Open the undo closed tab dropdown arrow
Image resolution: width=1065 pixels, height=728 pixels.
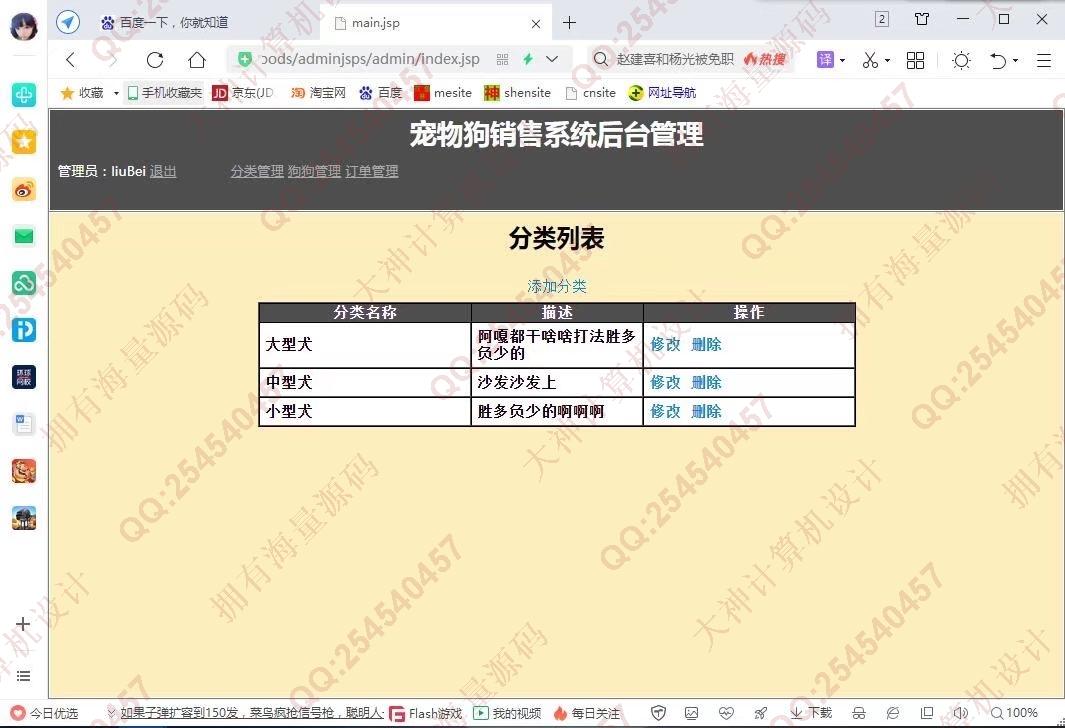(x=1015, y=60)
